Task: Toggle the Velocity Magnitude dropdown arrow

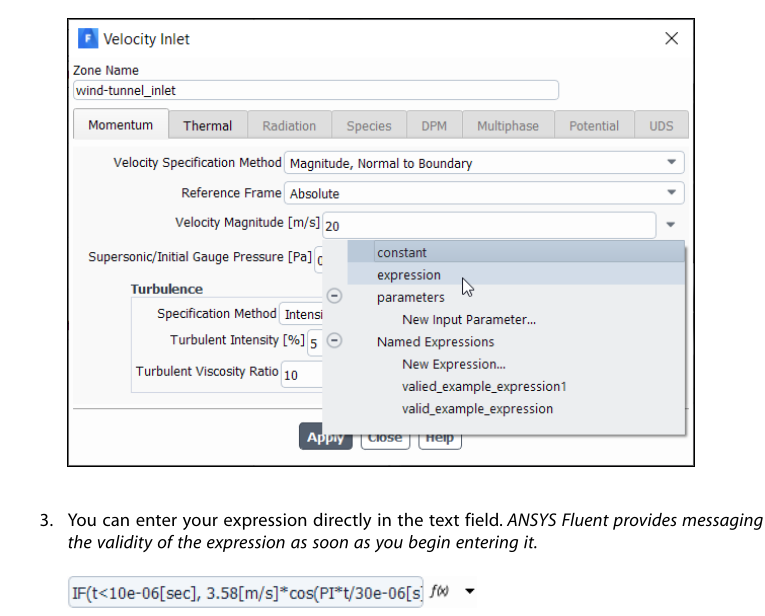Action: (x=671, y=225)
